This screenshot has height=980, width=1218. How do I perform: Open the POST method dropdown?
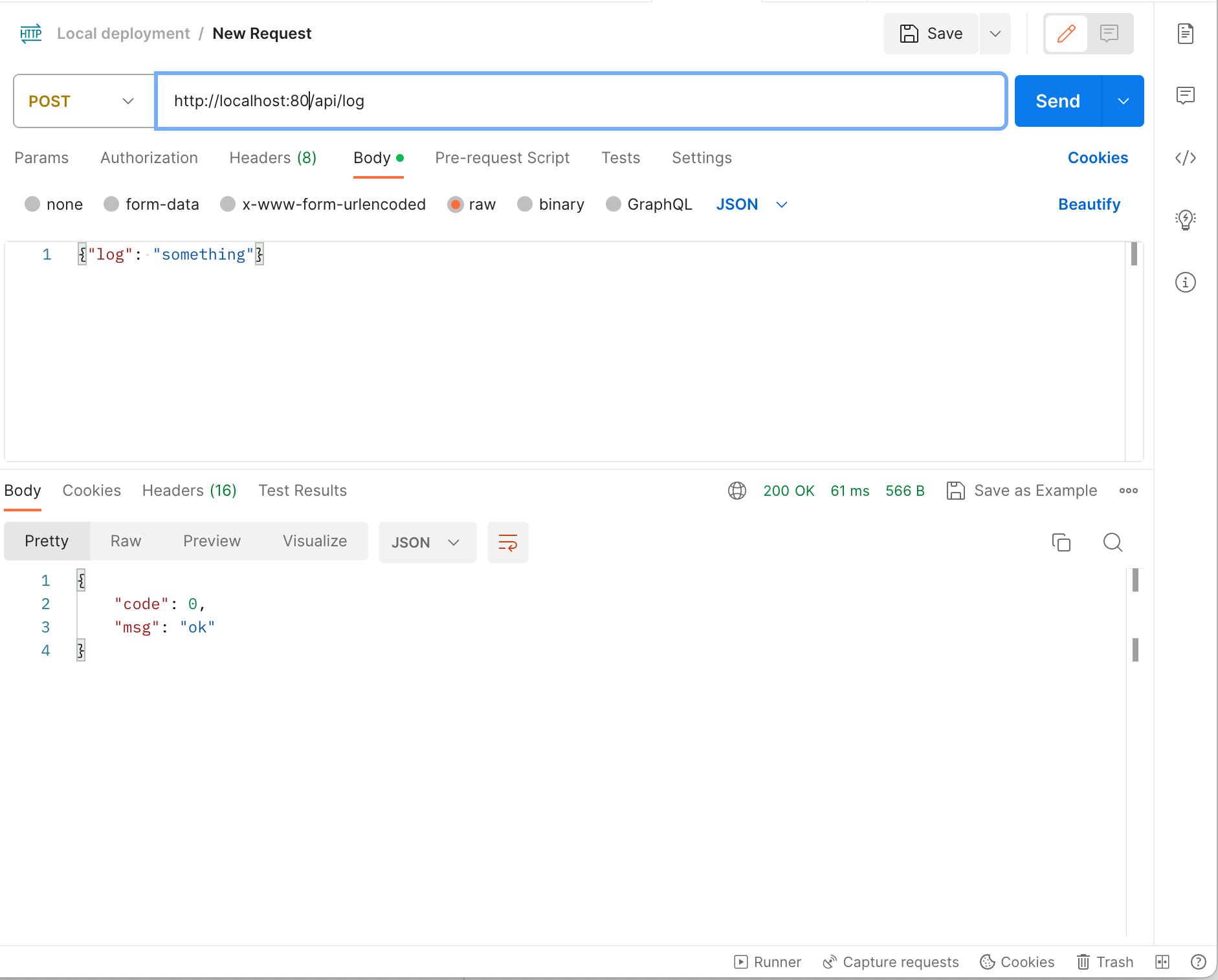pos(84,101)
